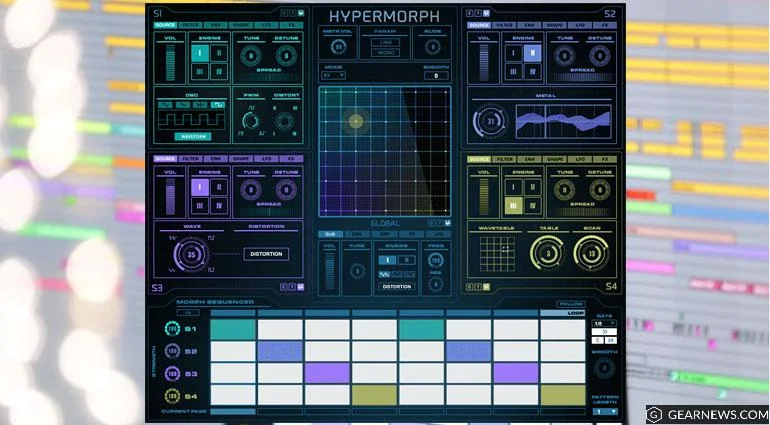Adjust the S4 VOL level slider
The image size is (770, 425).
coord(484,196)
